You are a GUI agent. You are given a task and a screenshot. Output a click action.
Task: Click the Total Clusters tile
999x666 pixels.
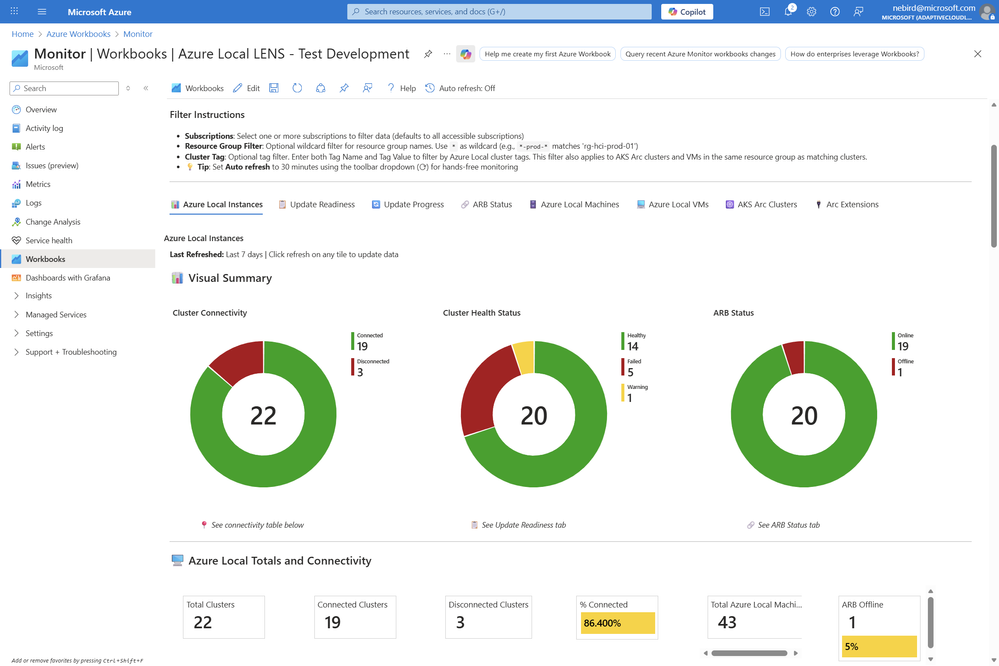click(x=224, y=617)
